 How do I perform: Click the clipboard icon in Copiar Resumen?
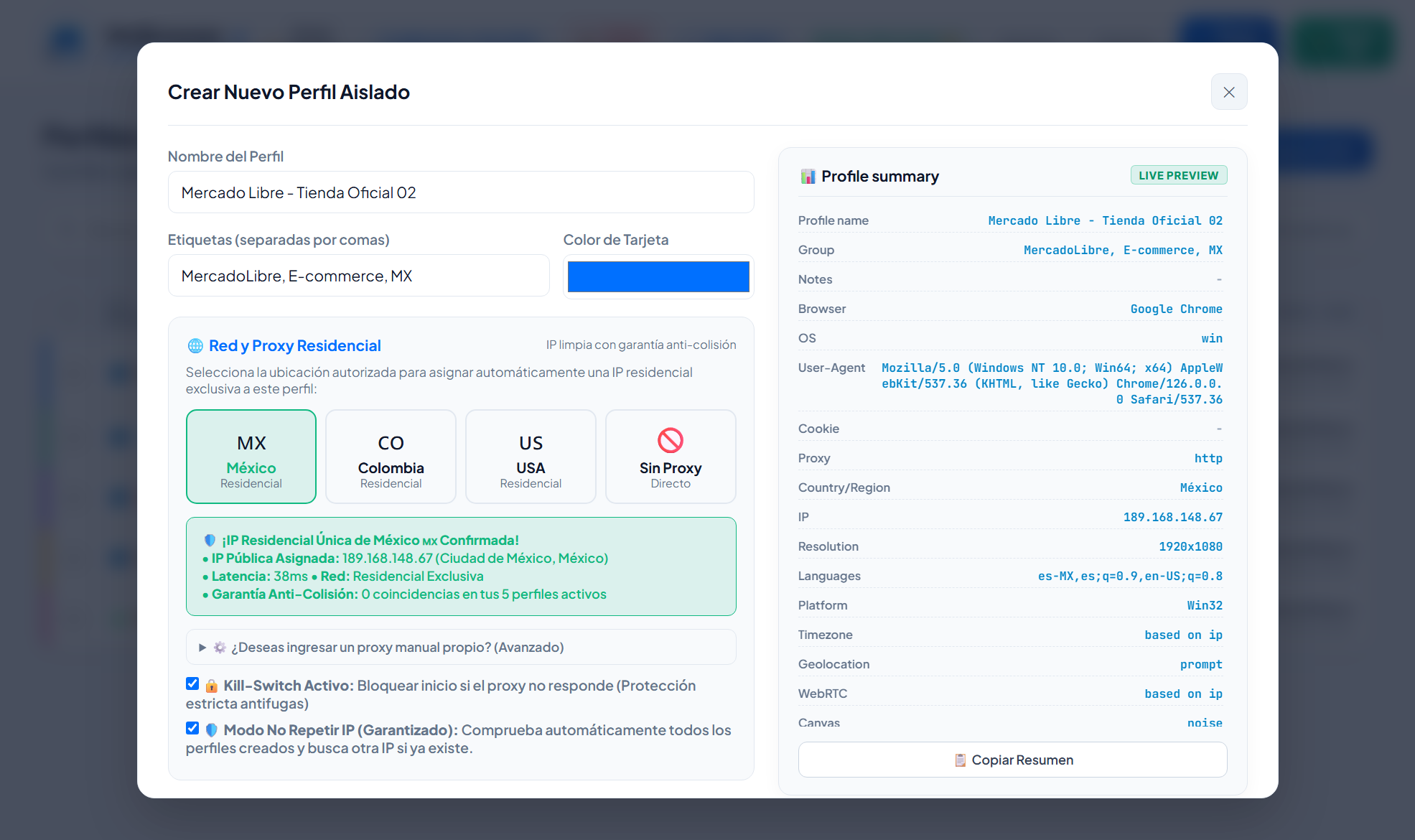coord(961,760)
